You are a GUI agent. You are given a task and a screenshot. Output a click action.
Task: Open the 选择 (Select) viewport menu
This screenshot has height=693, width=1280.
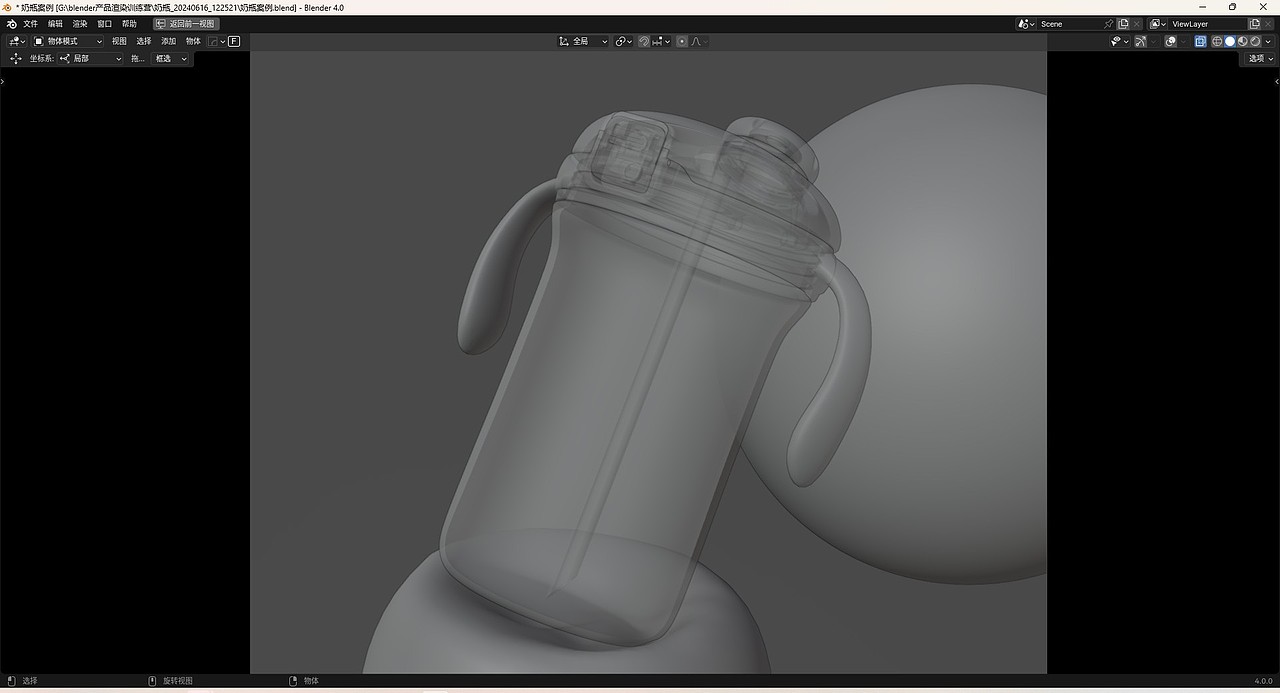pyautogui.click(x=144, y=41)
